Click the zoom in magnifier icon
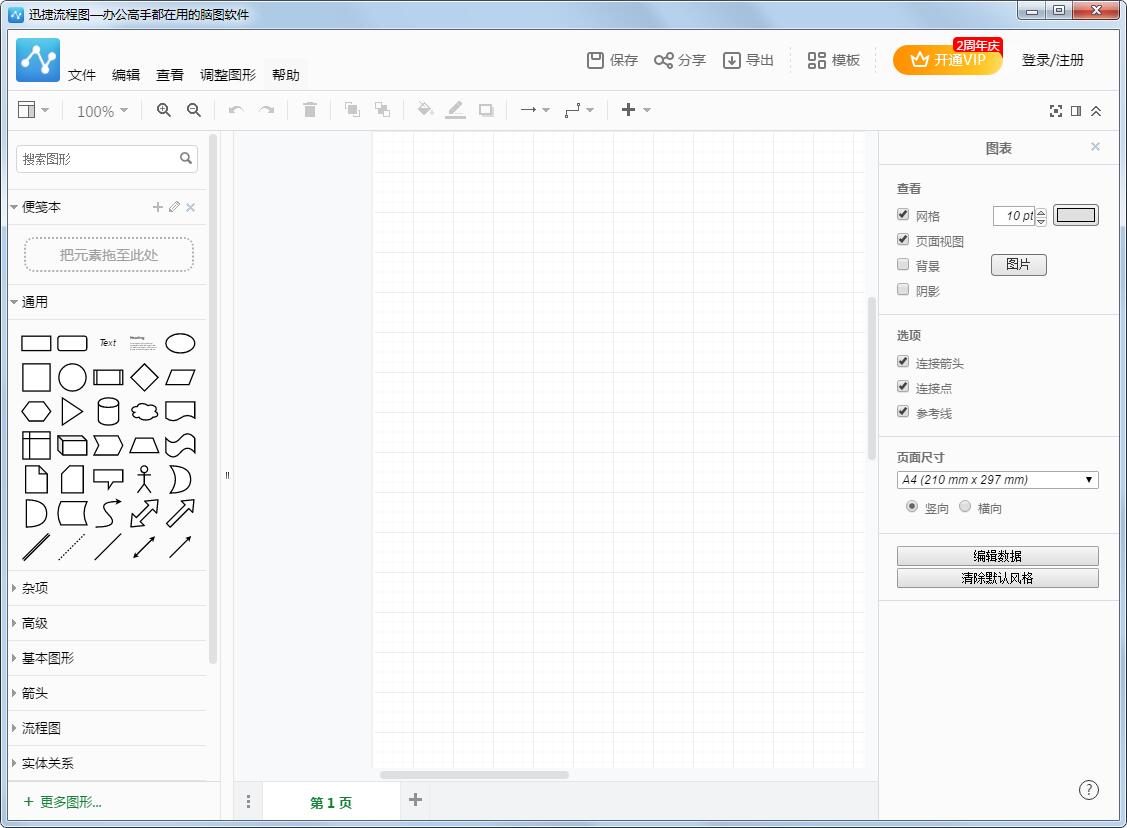1127x828 pixels. tap(164, 110)
